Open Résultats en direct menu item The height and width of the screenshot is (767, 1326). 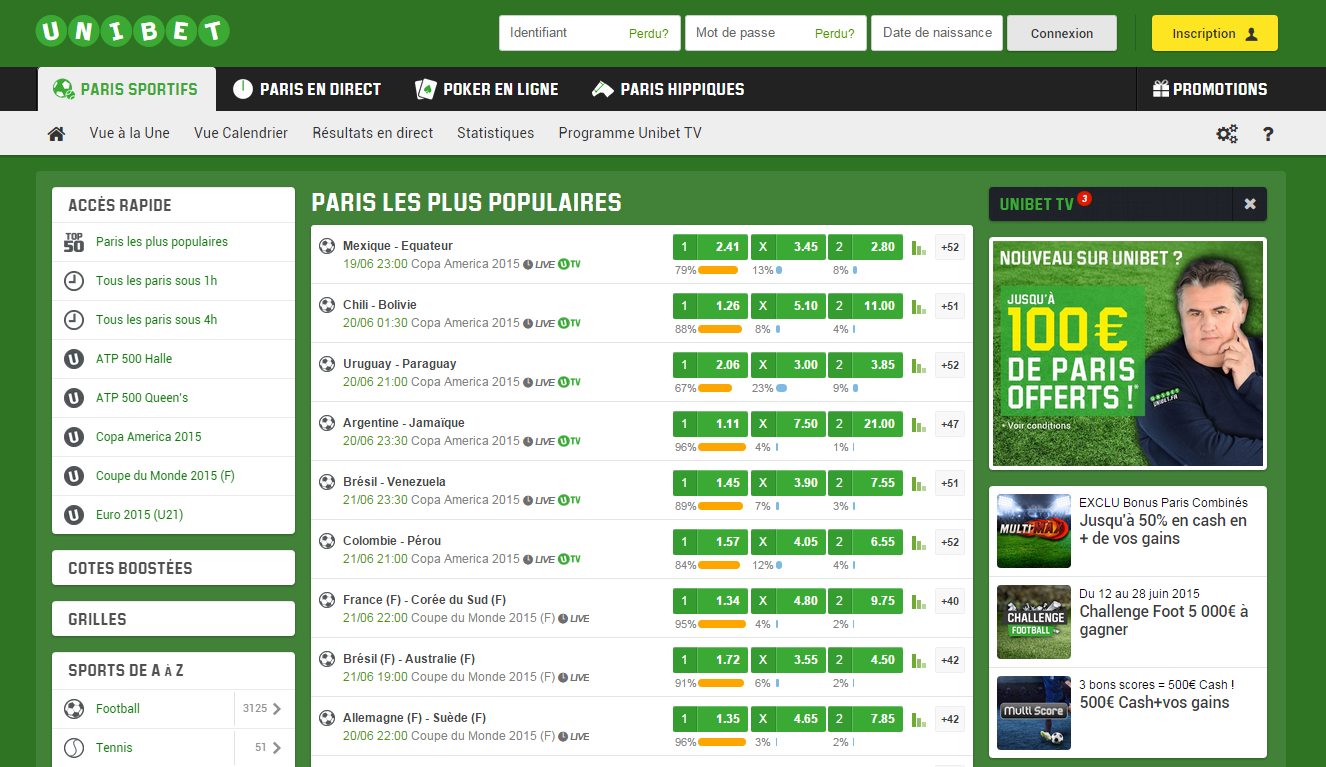click(373, 133)
